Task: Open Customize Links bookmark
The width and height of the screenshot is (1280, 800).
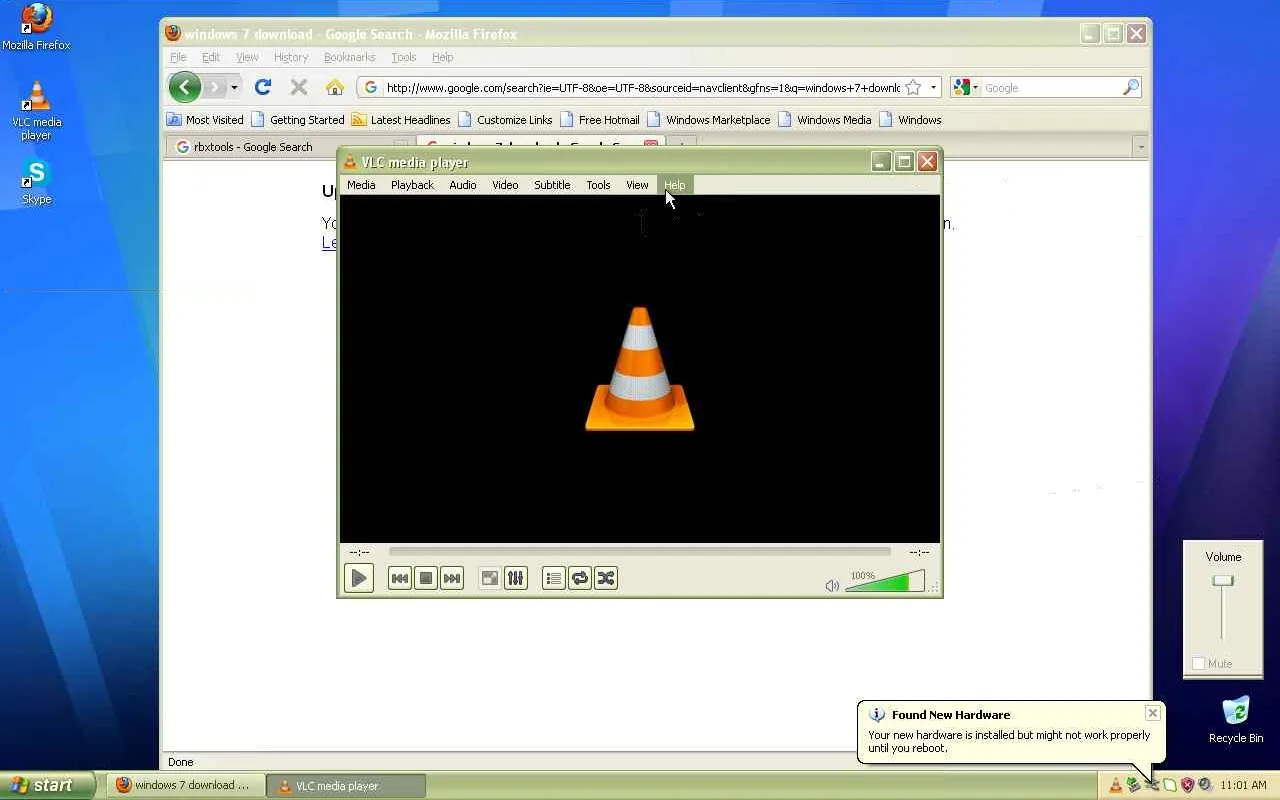Action: coord(505,120)
